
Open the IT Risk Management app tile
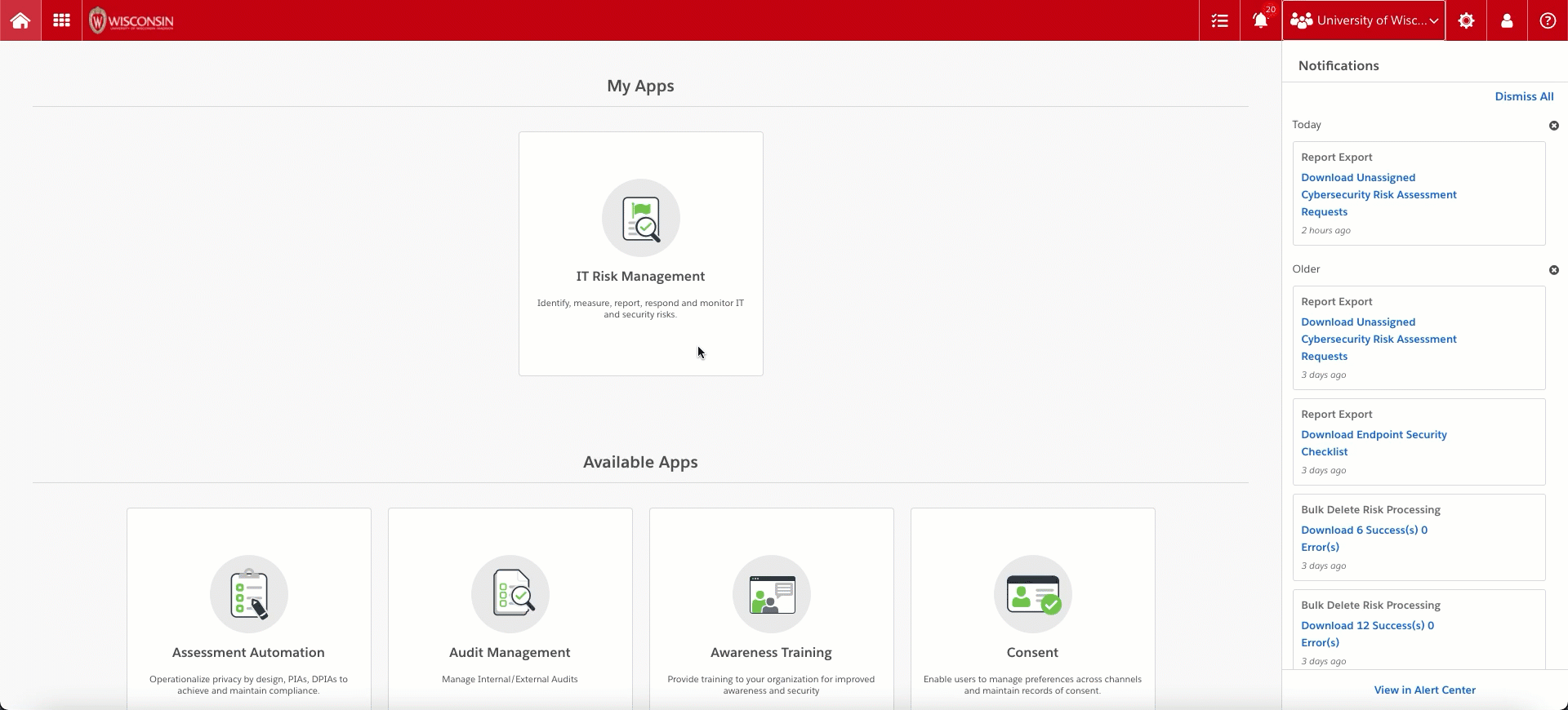pos(640,253)
